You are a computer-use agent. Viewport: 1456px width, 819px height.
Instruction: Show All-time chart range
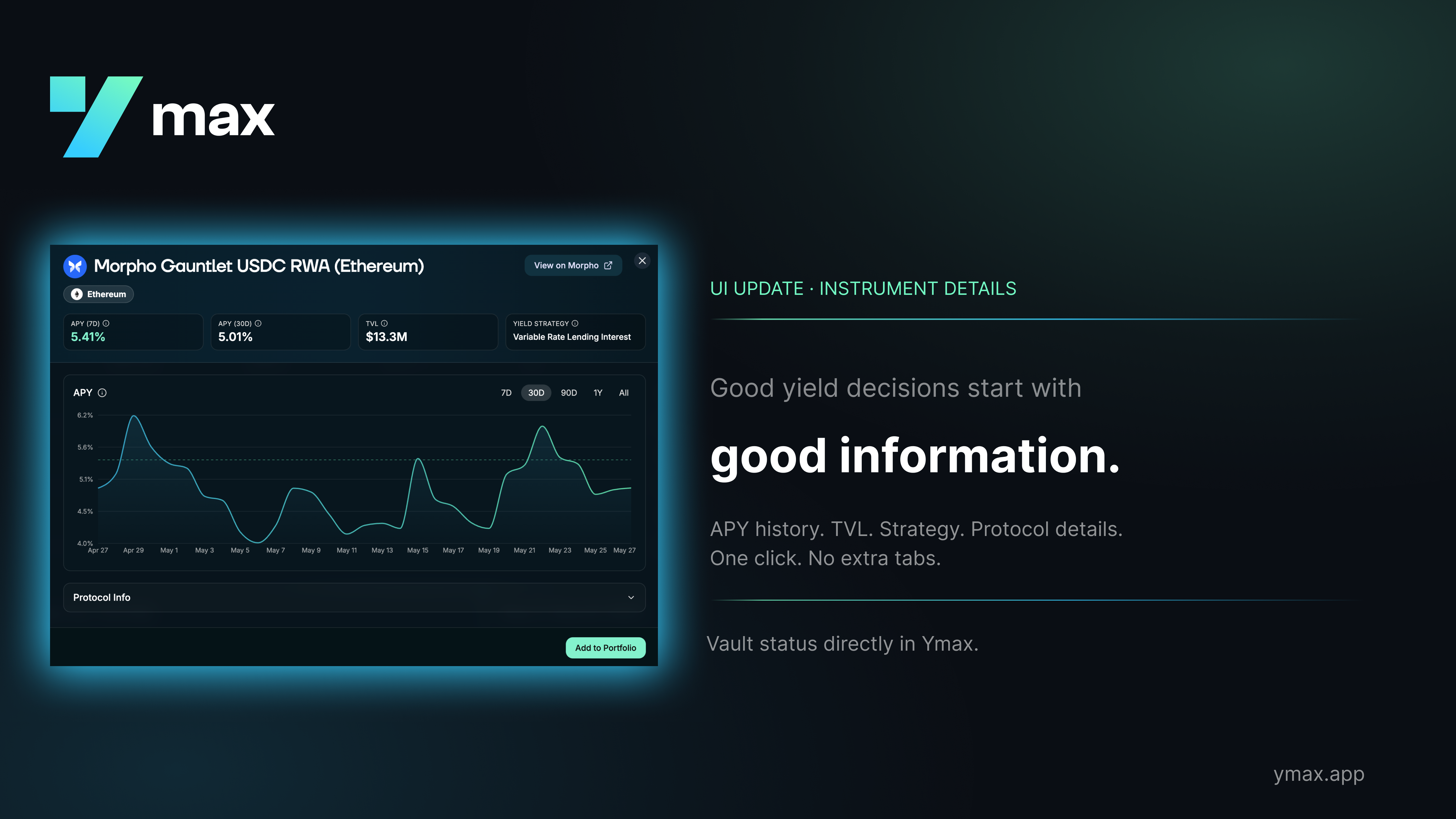pos(623,393)
